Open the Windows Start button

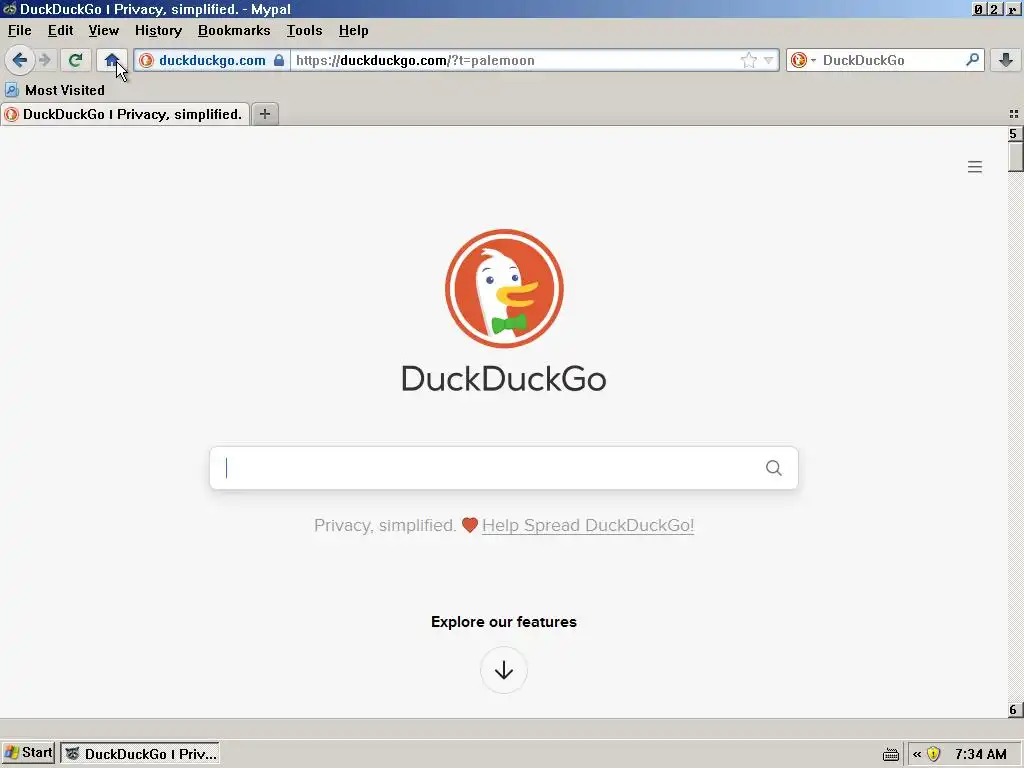click(29, 753)
